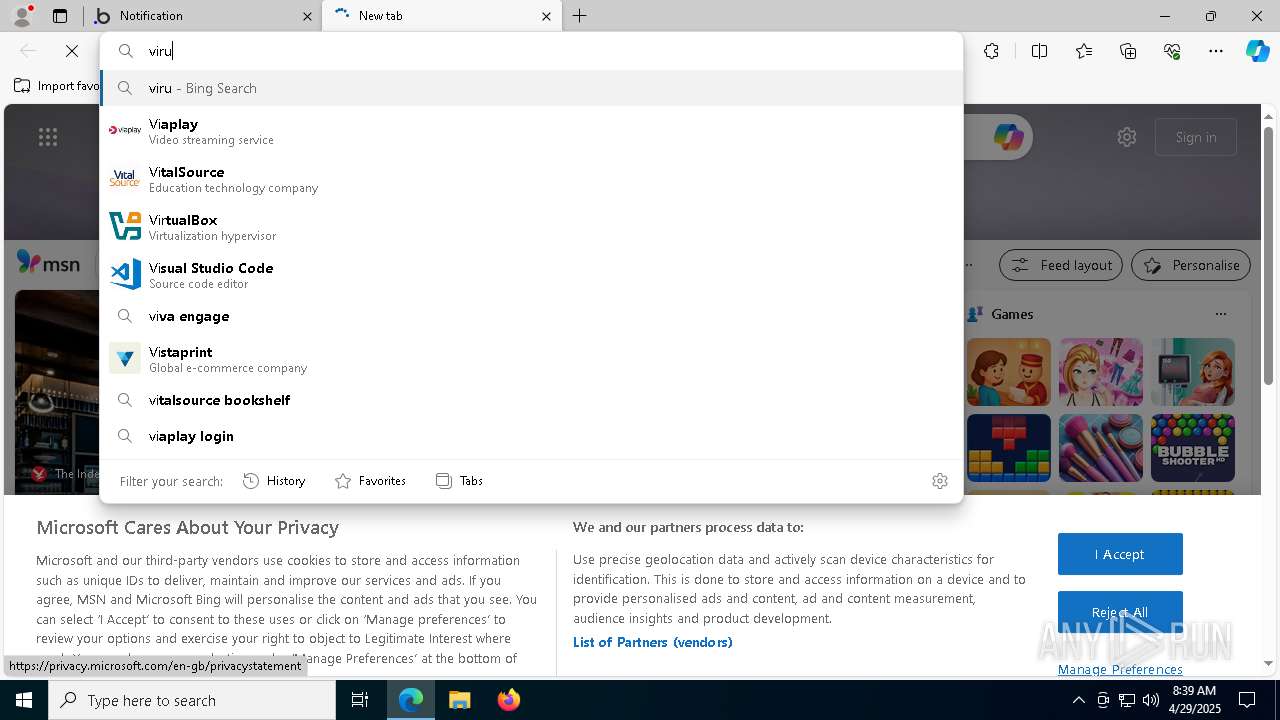The height and width of the screenshot is (720, 1280).
Task: Open Task View on taskbar
Action: click(360, 700)
